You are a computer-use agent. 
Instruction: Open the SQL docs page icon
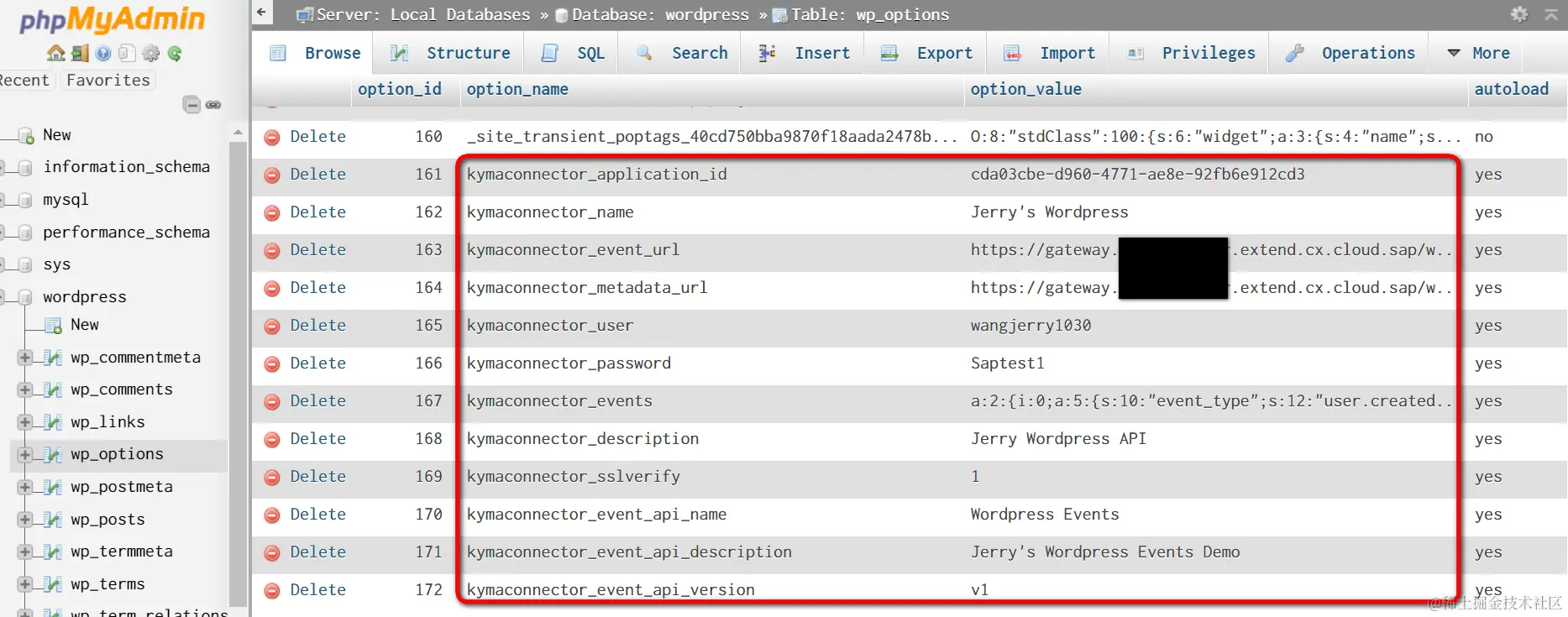tap(127, 54)
